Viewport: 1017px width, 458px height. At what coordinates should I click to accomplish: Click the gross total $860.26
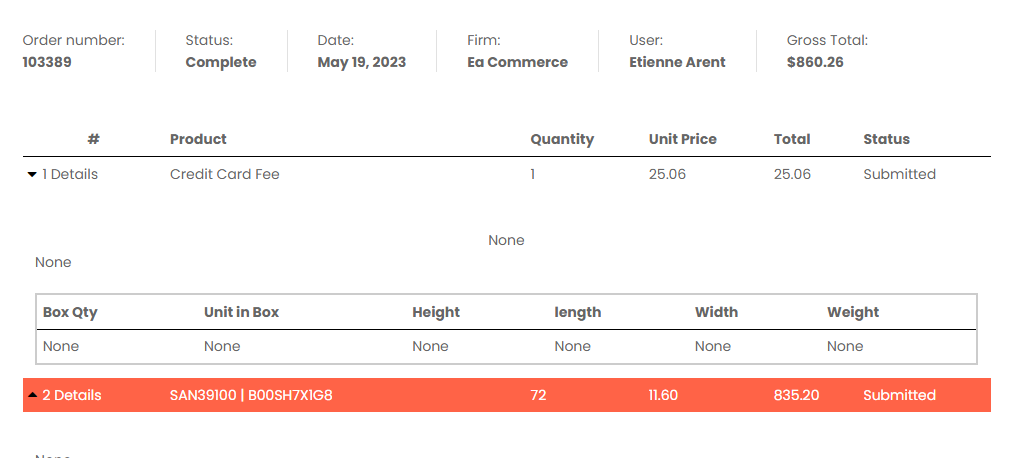(815, 62)
